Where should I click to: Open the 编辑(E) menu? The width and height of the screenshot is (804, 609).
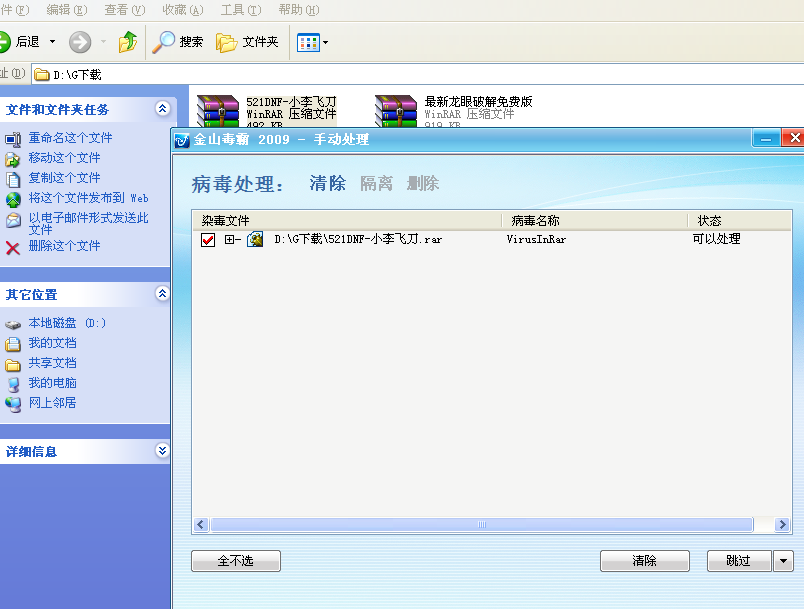coord(67,10)
